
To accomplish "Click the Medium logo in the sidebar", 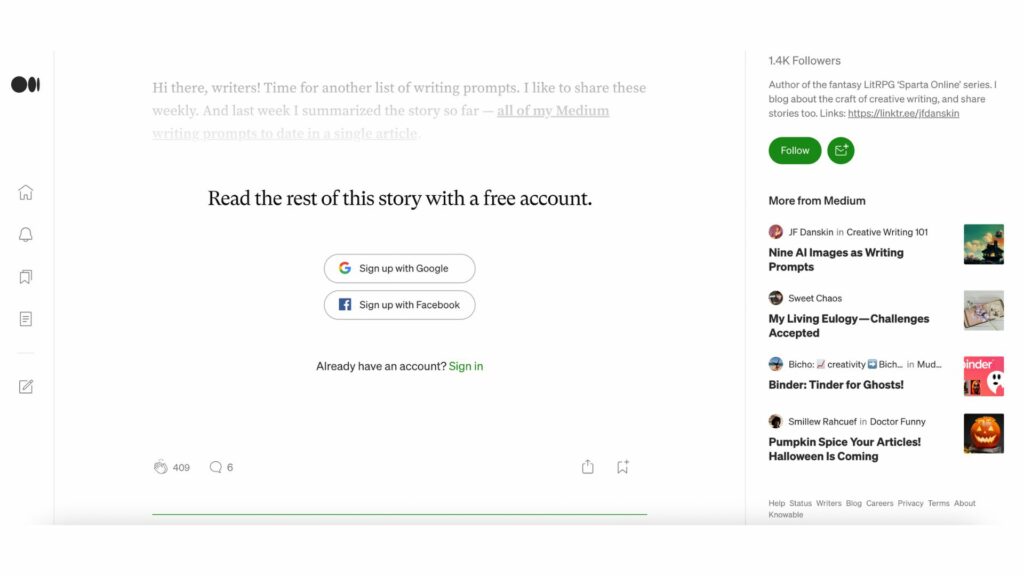I will click(x=24, y=85).
